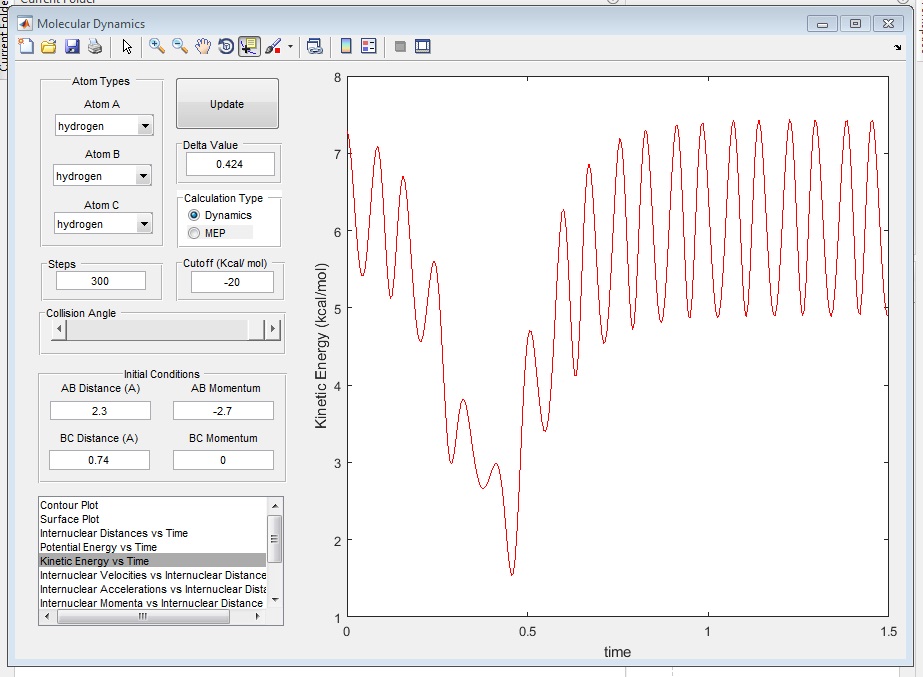
Task: Activate the Pan hand tool
Action: tap(203, 46)
